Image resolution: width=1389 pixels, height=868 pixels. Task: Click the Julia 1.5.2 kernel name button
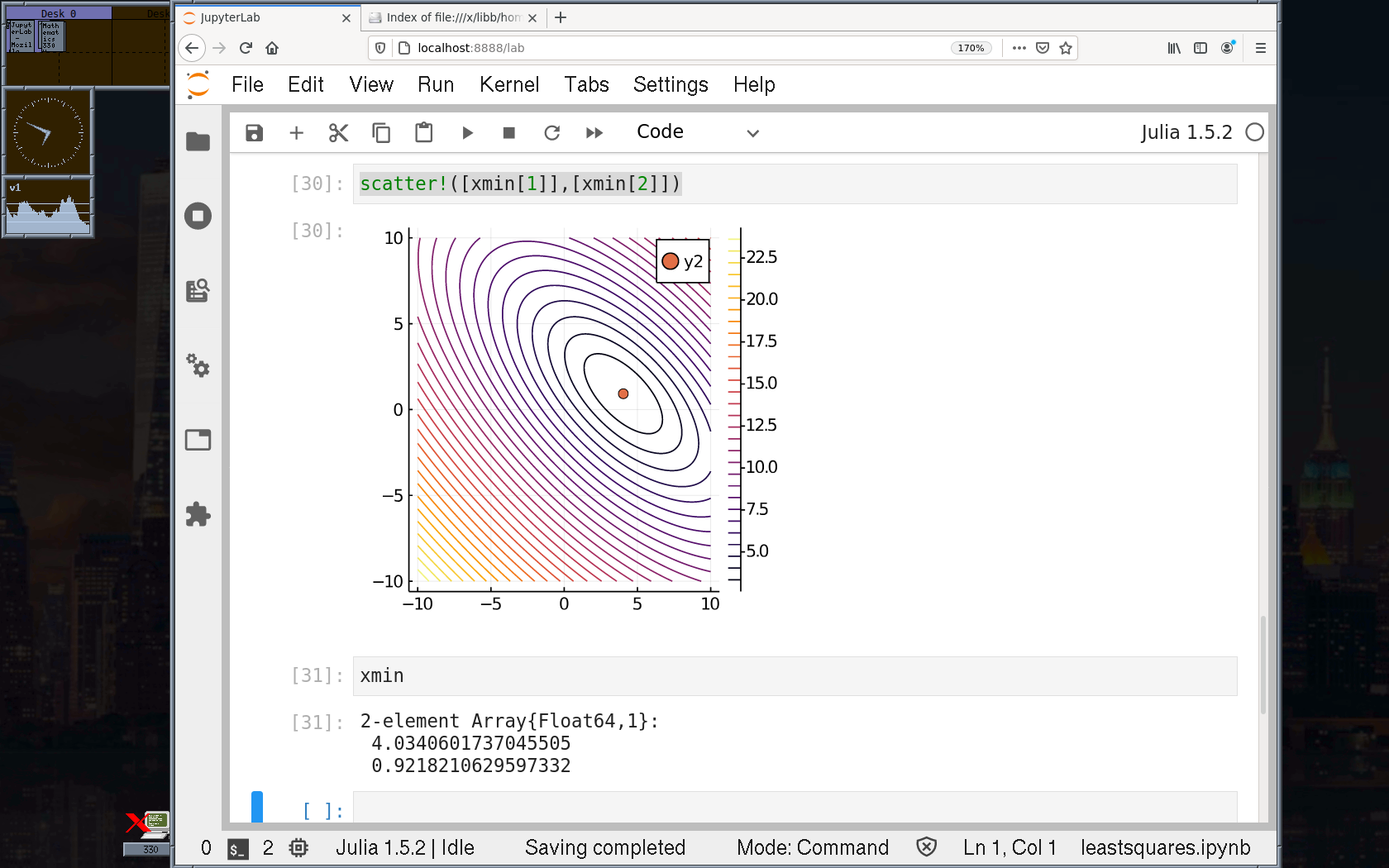pos(1186,132)
